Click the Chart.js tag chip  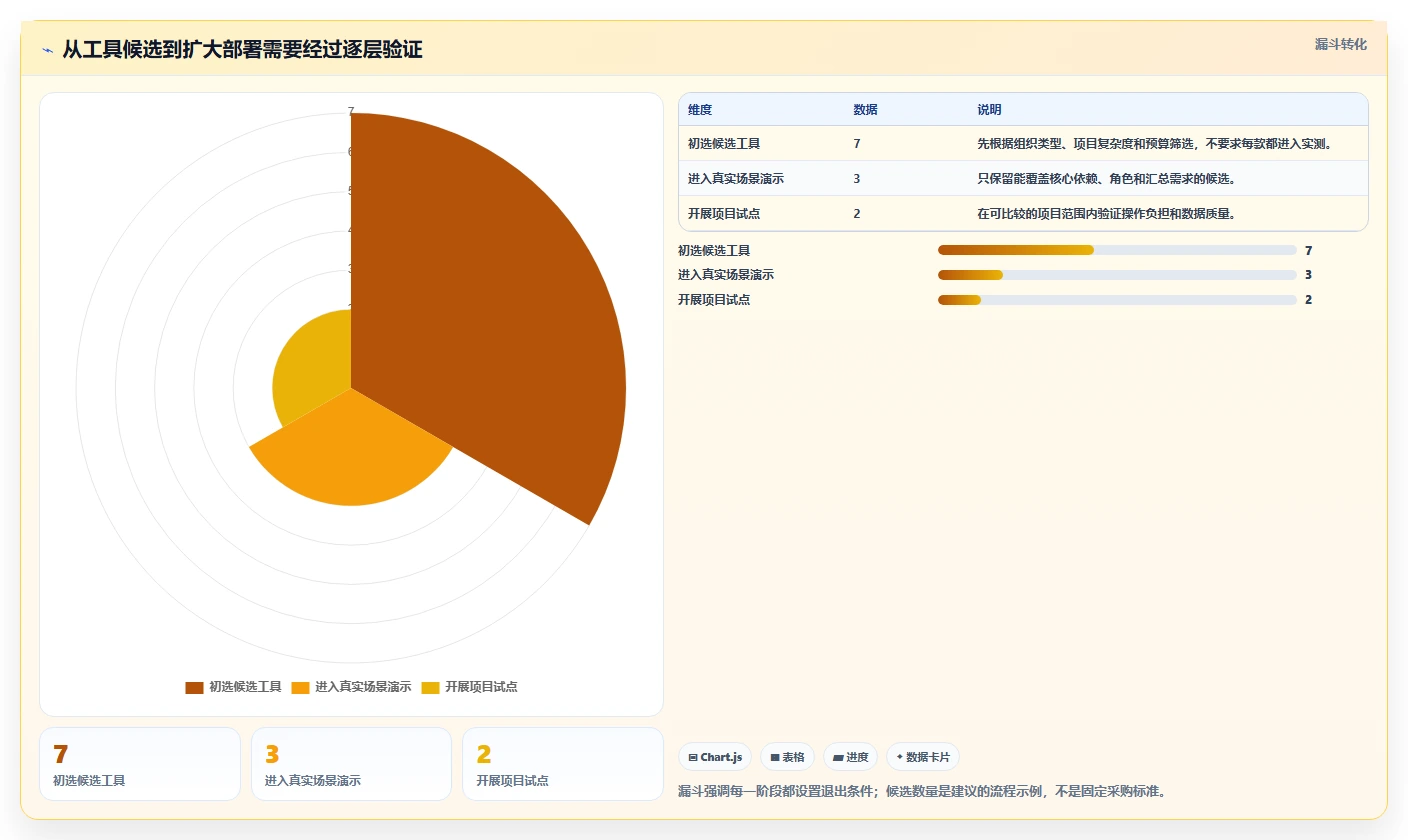(715, 757)
